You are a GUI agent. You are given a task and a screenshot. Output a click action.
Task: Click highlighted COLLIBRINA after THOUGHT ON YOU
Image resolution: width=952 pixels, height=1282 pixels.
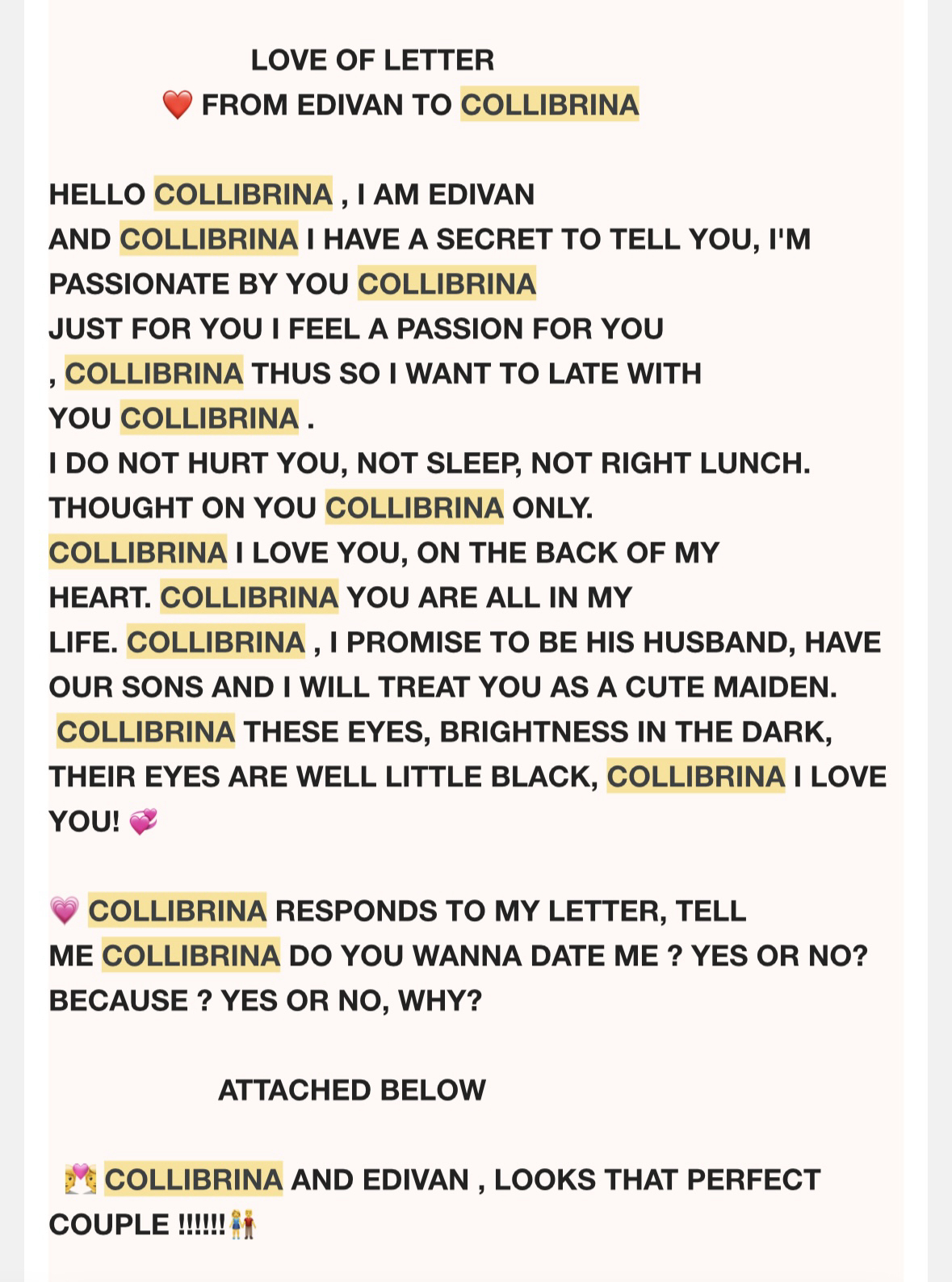coord(414,508)
